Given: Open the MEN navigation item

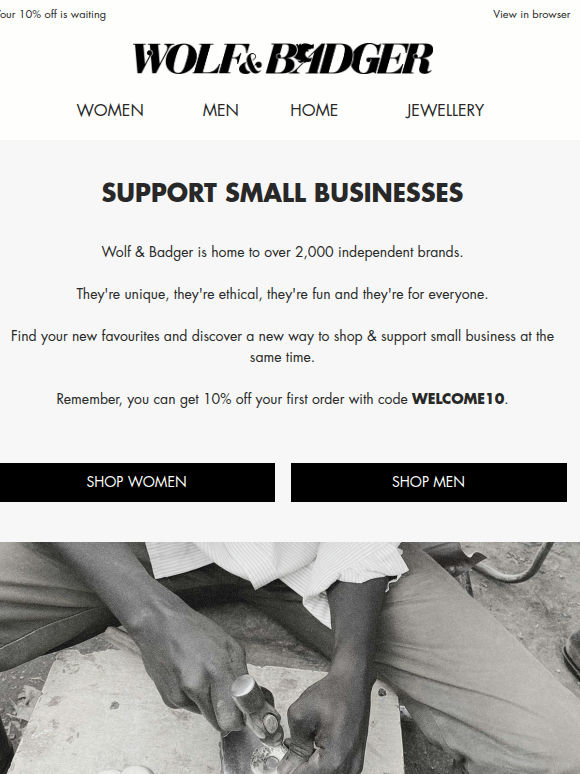Looking at the screenshot, I should [220, 110].
